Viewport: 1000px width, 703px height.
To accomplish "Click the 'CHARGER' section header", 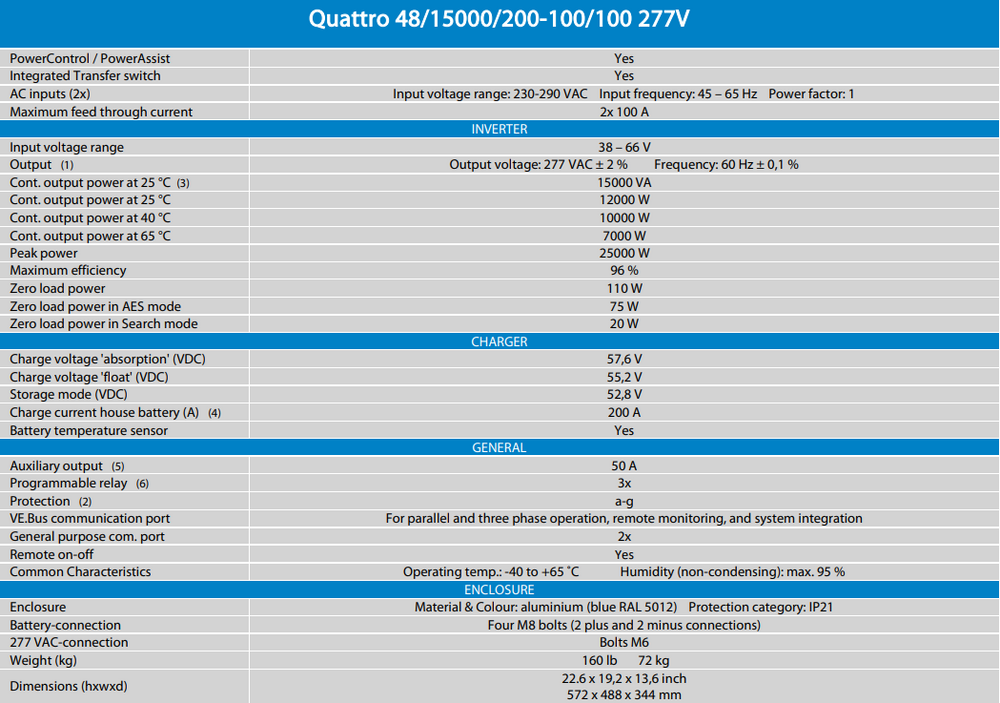I will [499, 341].
